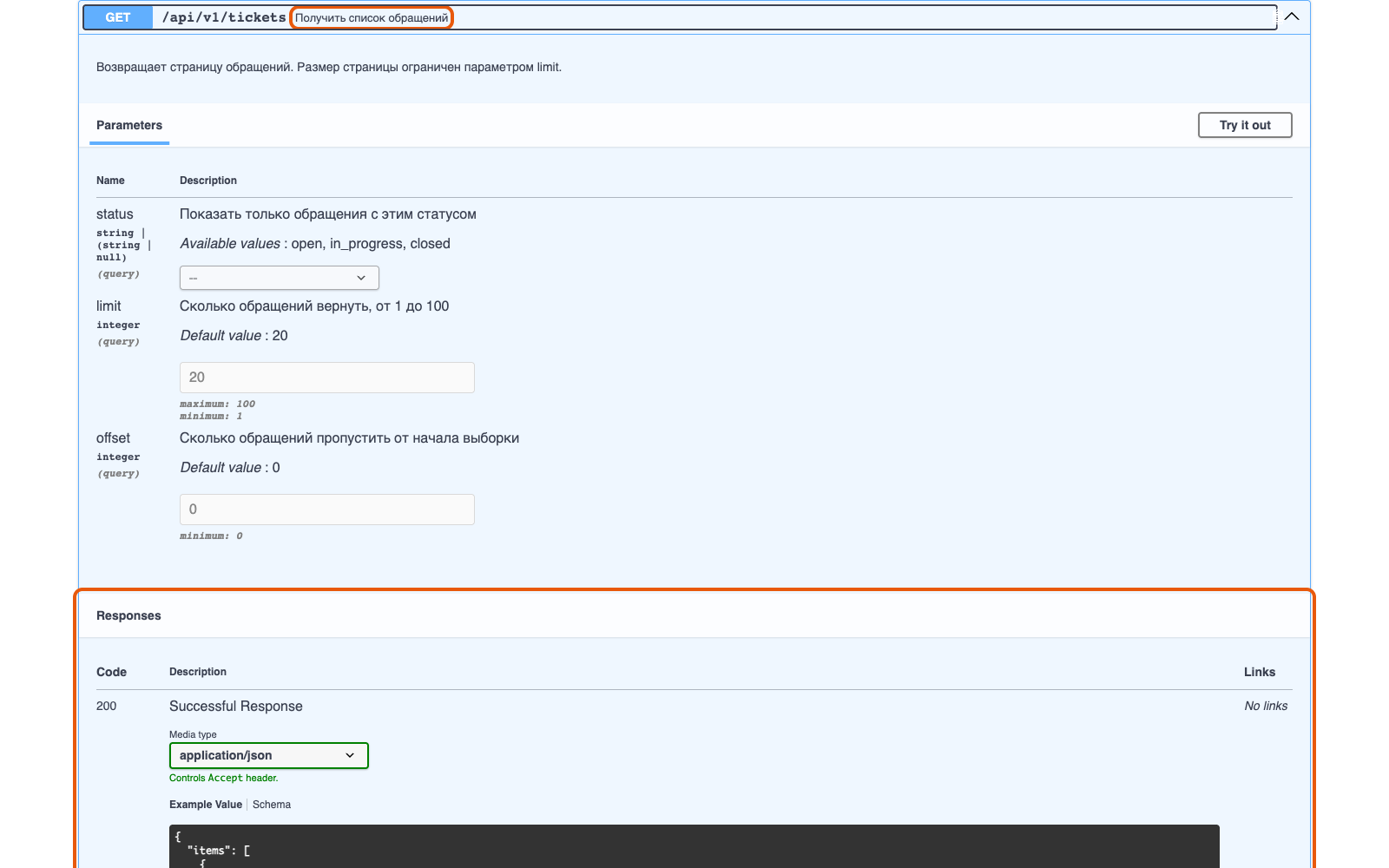Click the offset parameter name
The width and height of the screenshot is (1389, 868).
coord(113,438)
